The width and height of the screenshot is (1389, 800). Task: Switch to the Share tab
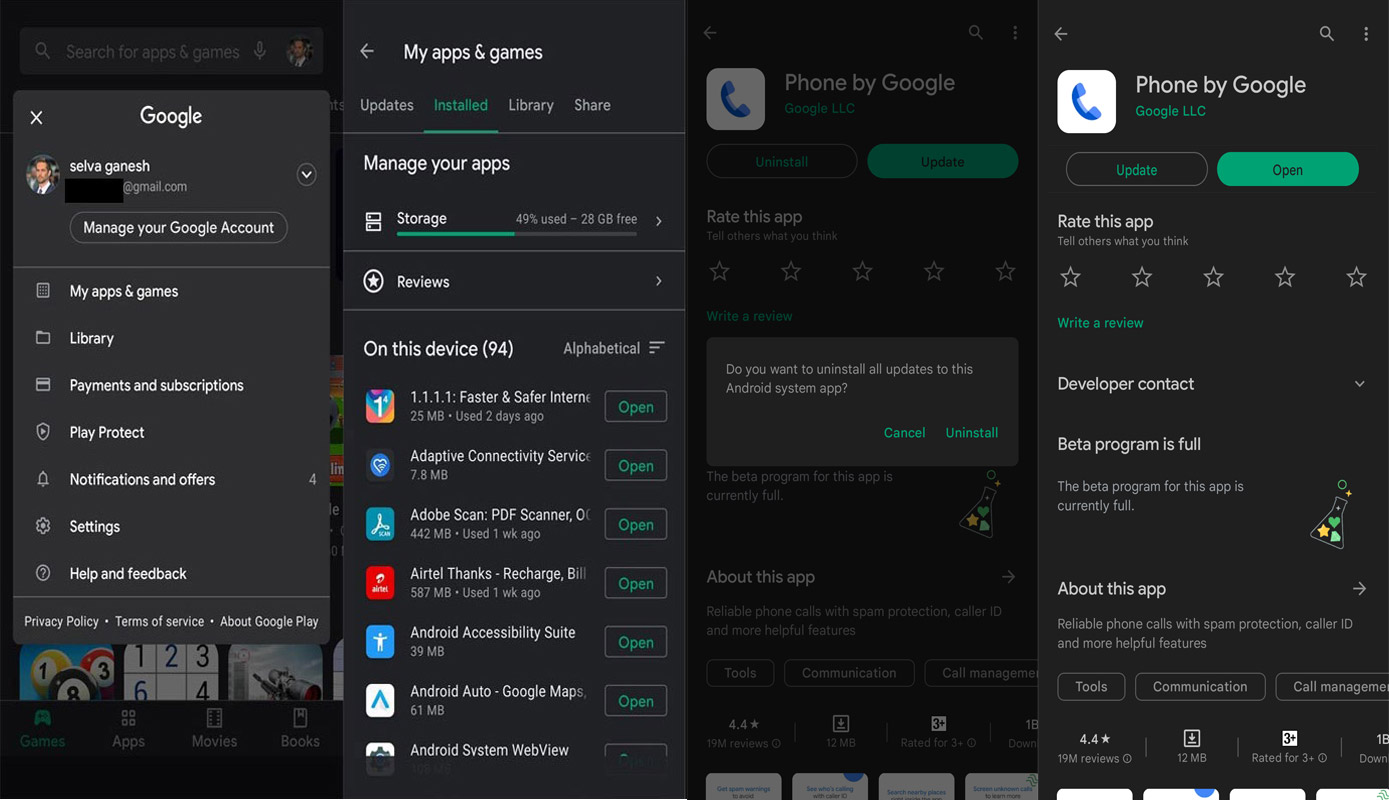[592, 105]
